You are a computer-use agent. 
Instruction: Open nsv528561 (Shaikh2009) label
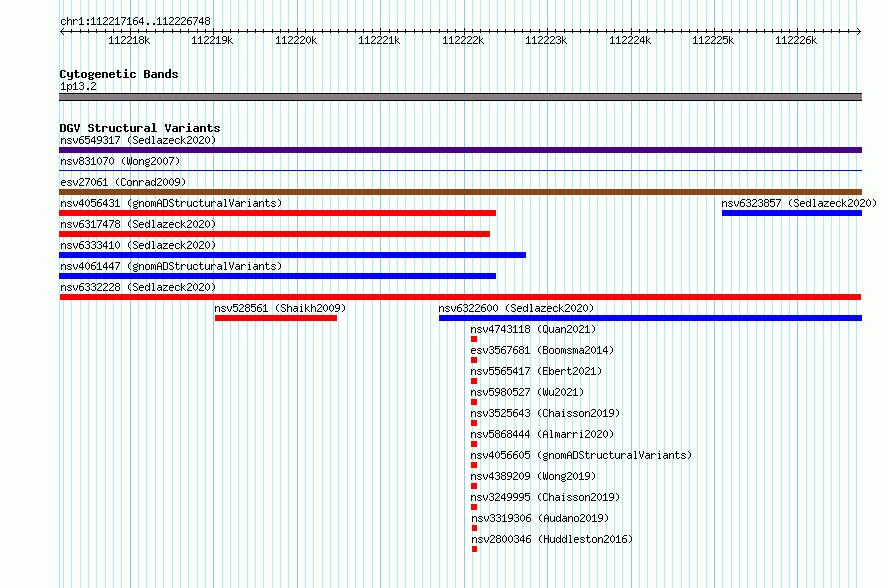[x=280, y=308]
